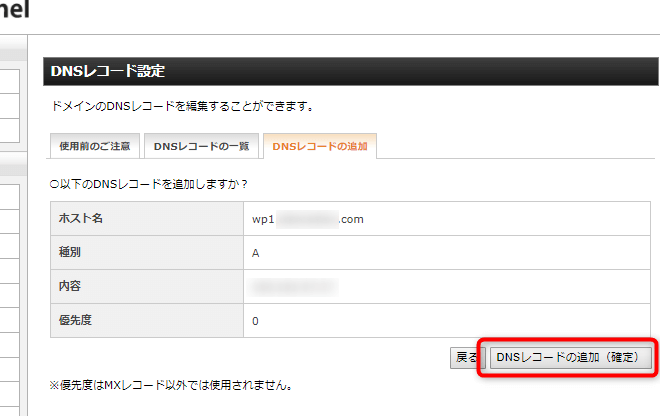Screen dimensions: 660x416
Task: Click the partial panel logo at top-left
Action: pyautogui.click(x=14, y=10)
